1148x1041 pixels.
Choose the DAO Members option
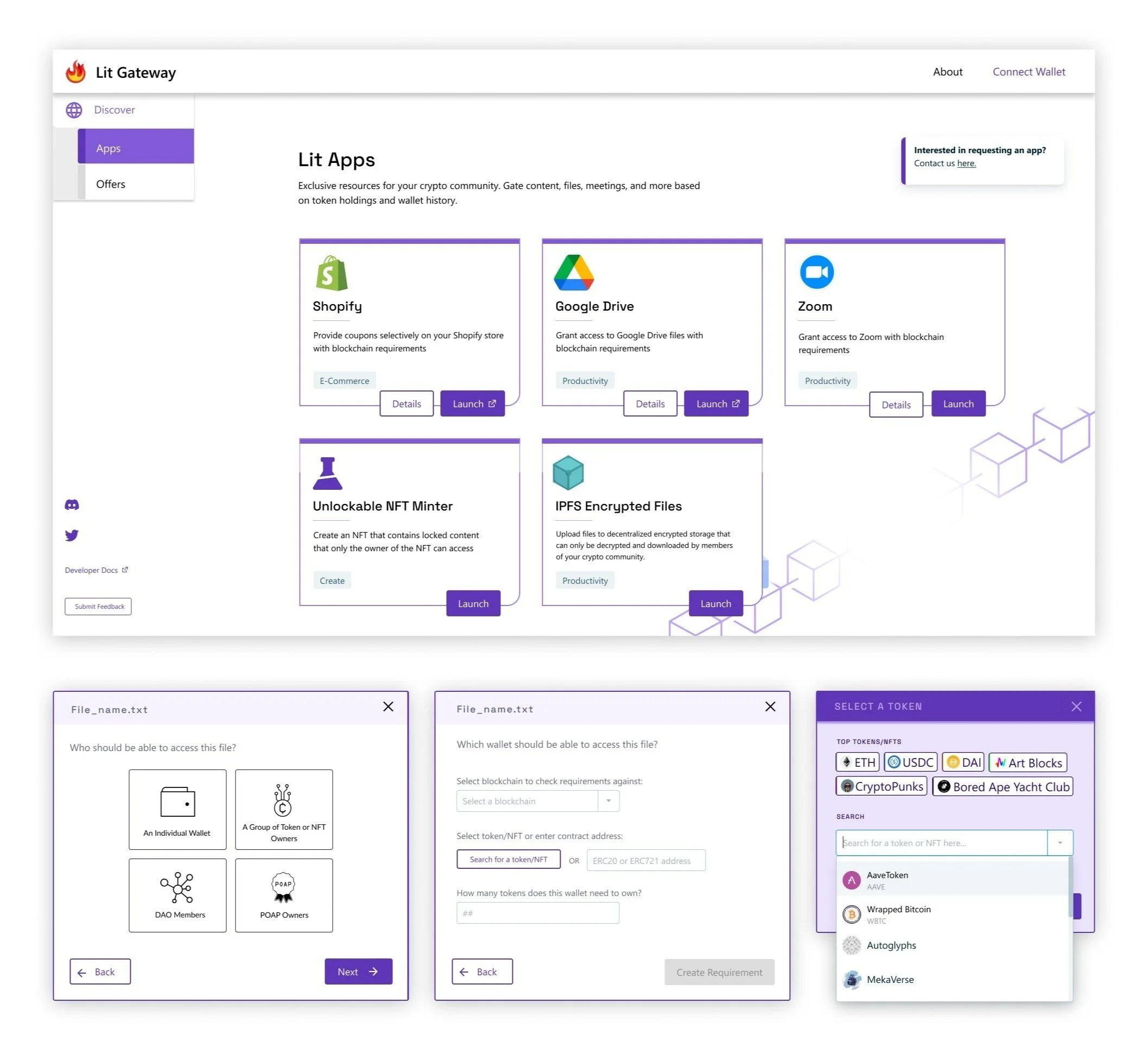177,895
